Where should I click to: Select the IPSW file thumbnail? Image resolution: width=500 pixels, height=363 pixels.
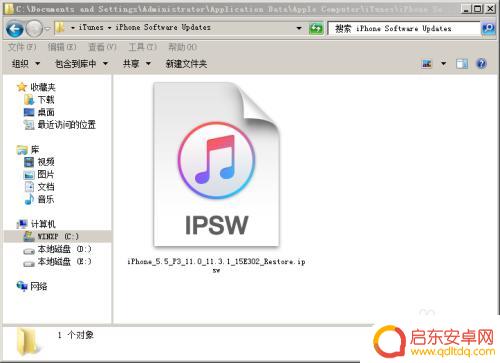(216, 164)
